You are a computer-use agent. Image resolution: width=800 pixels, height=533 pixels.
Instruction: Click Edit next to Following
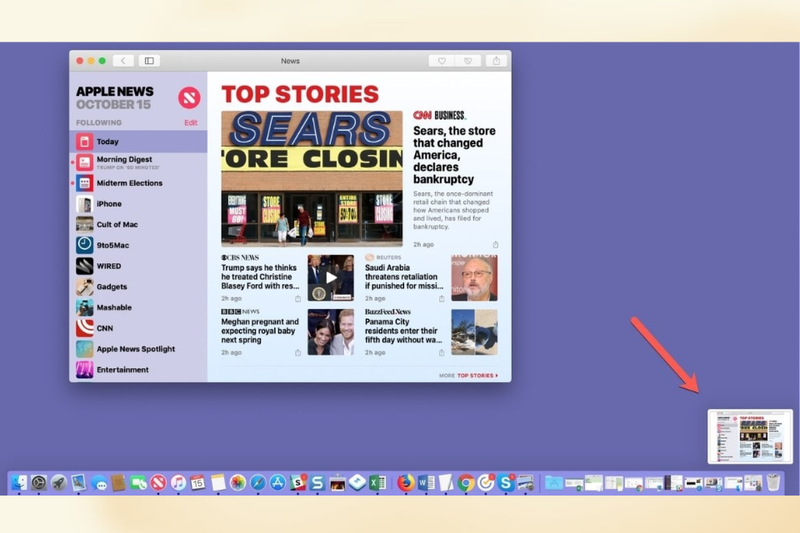191,122
